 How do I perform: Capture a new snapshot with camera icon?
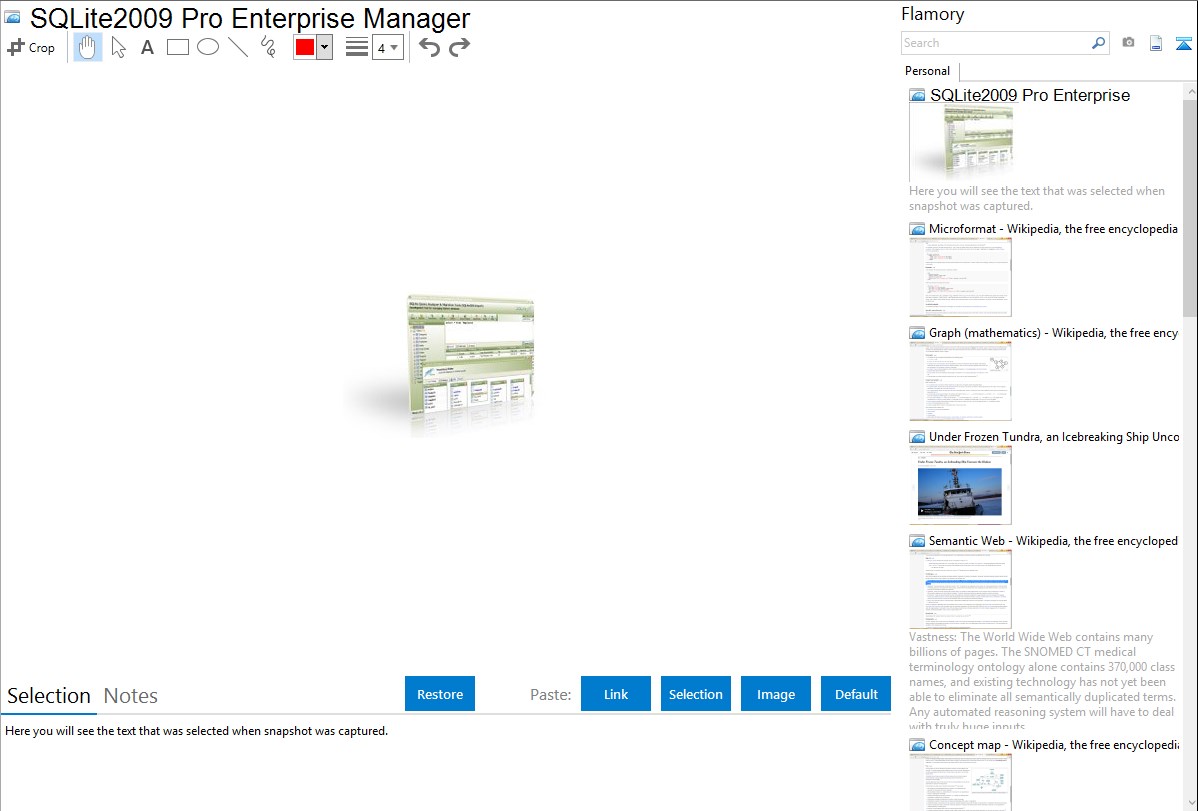[x=1128, y=43]
